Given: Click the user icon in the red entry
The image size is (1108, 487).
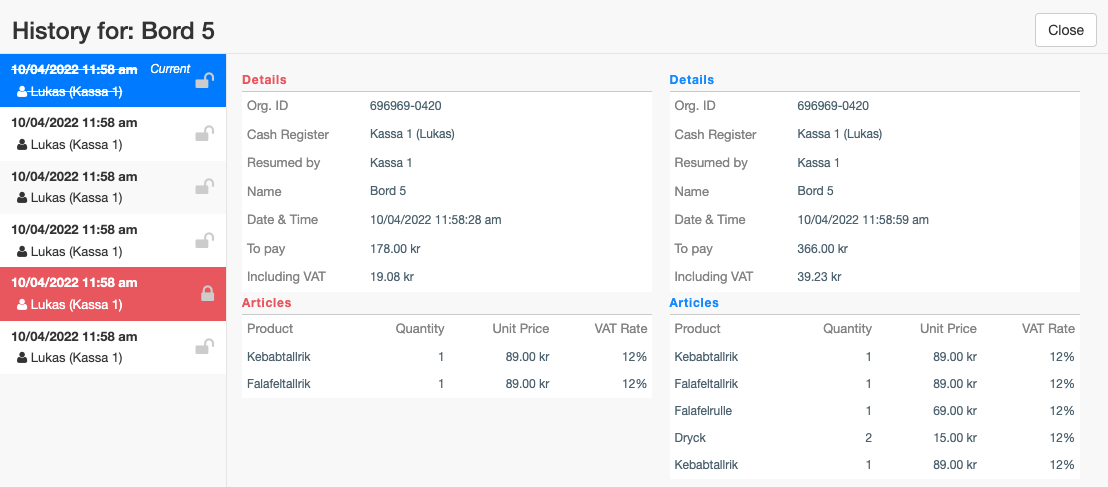Looking at the screenshot, I should click(22, 305).
